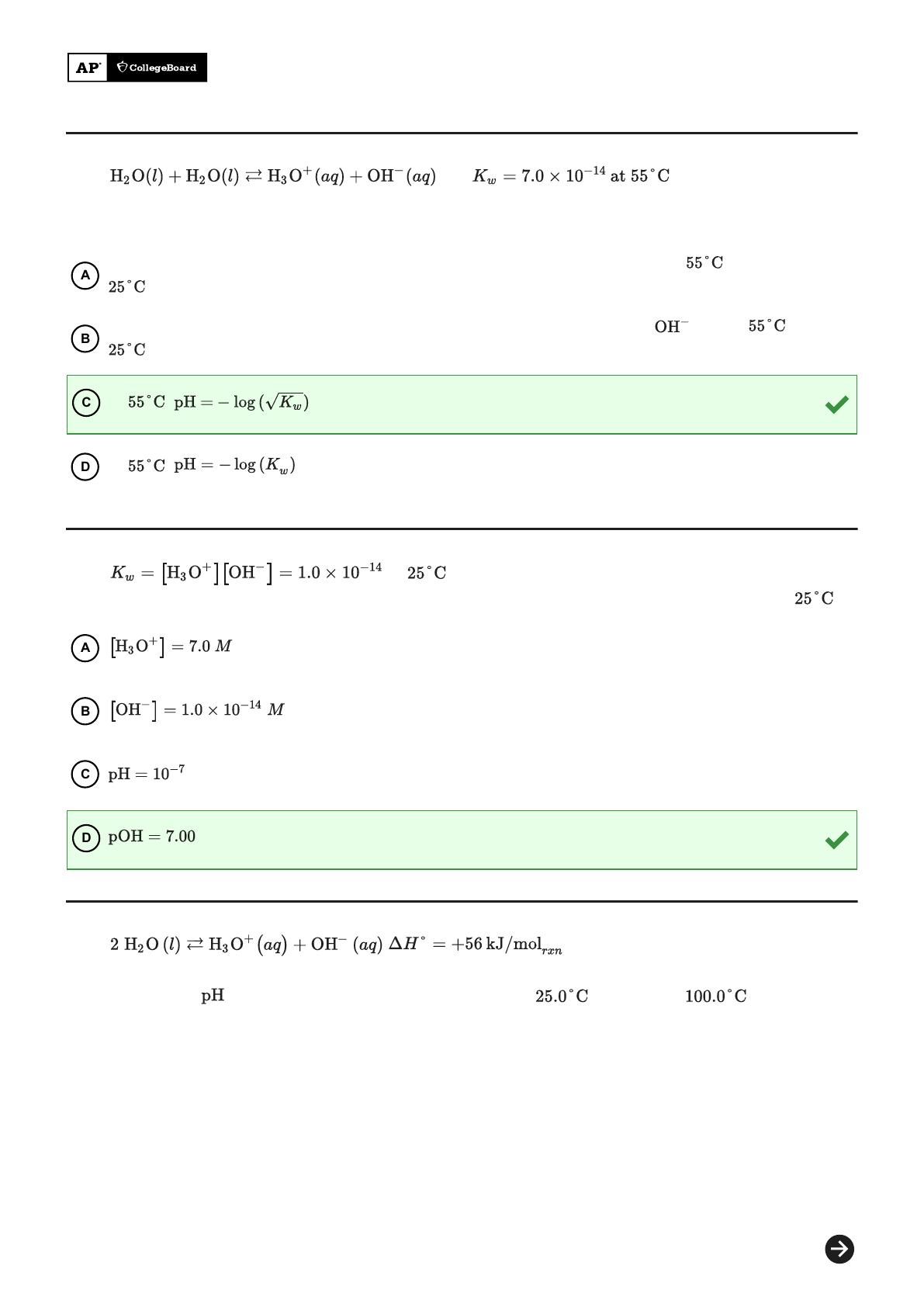Image resolution: width=924 pixels, height=1307 pixels.
Task: Pick circle C beside pH = 10^-7
Action: coord(85,774)
